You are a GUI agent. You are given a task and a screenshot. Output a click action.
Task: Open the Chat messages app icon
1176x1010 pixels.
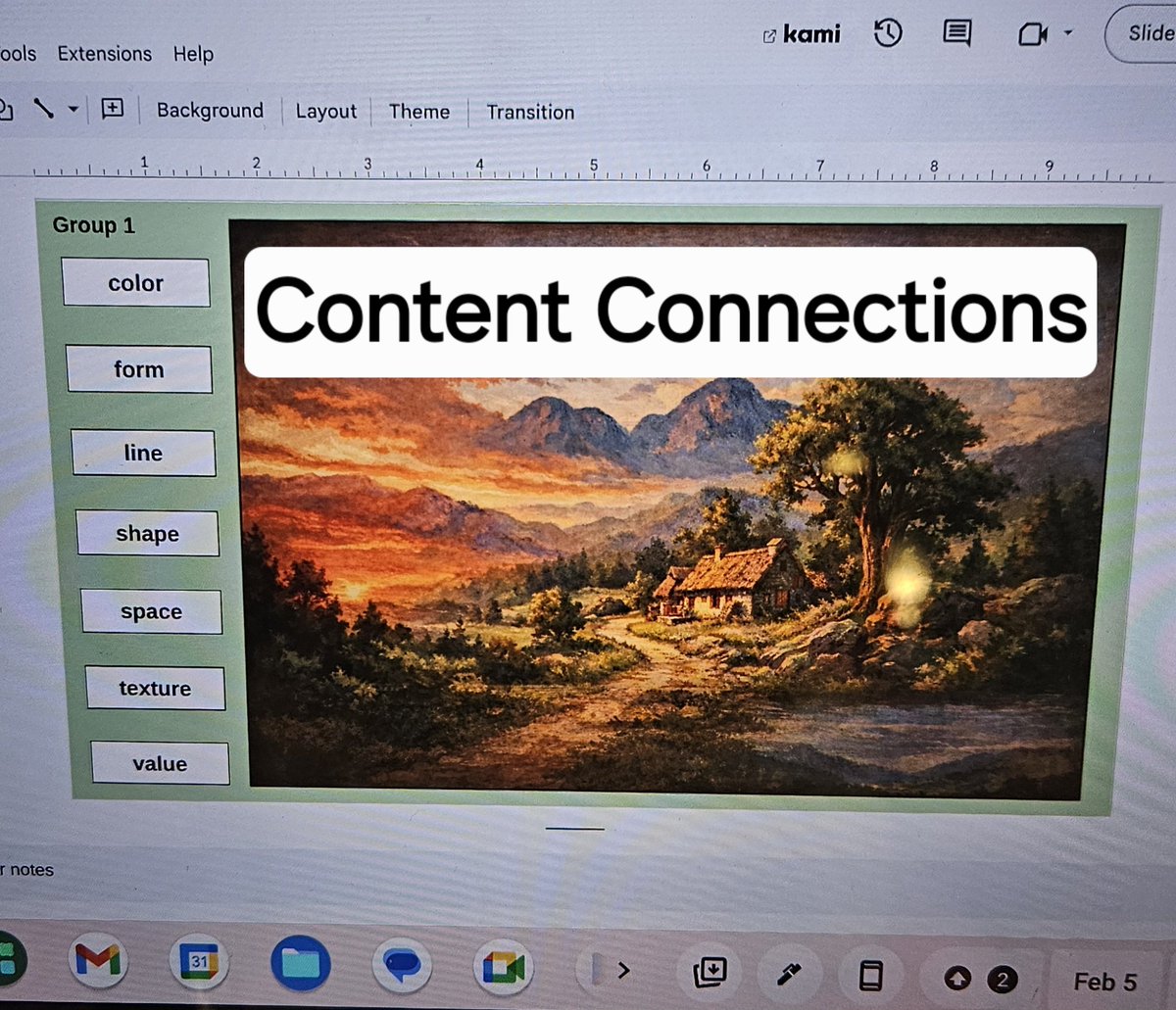[403, 967]
